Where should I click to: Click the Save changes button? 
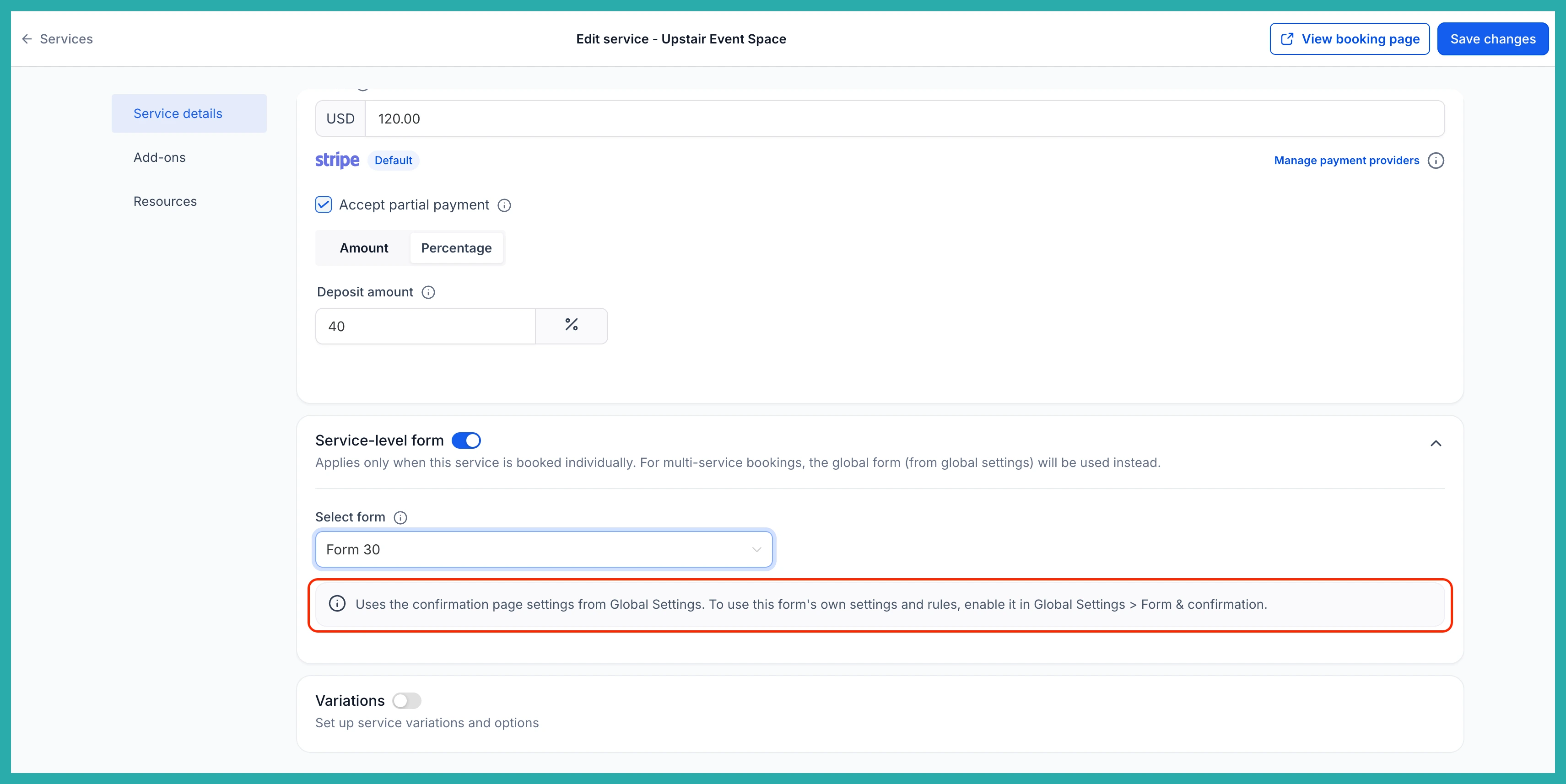1492,39
